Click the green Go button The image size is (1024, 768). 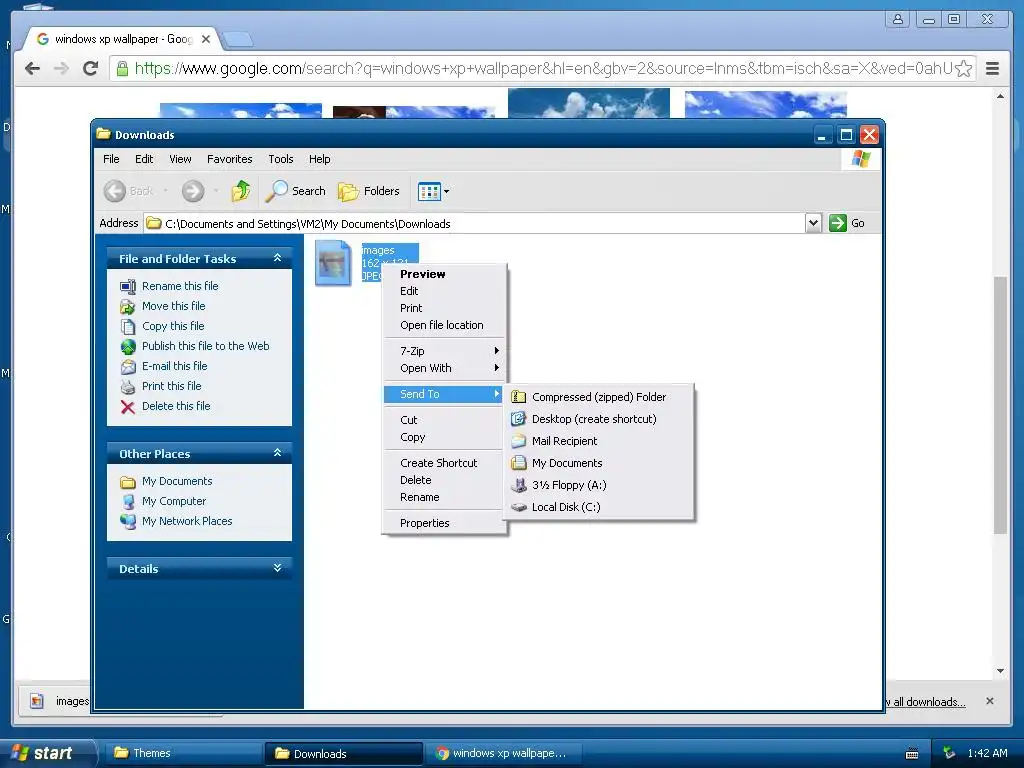[847, 223]
